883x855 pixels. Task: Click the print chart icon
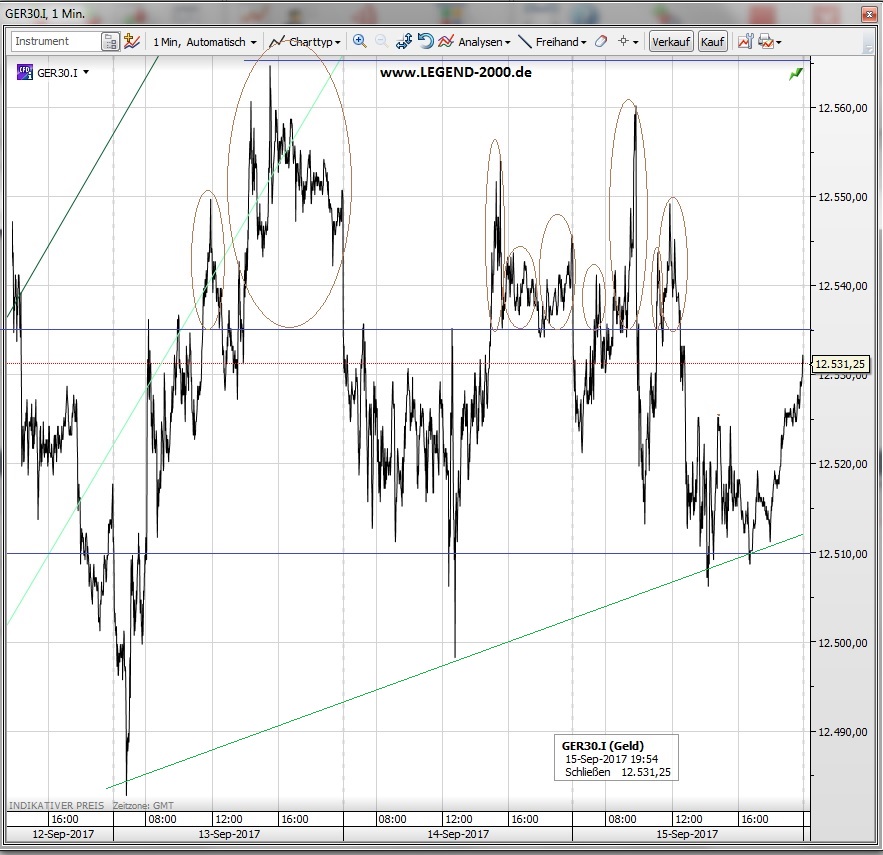point(768,41)
